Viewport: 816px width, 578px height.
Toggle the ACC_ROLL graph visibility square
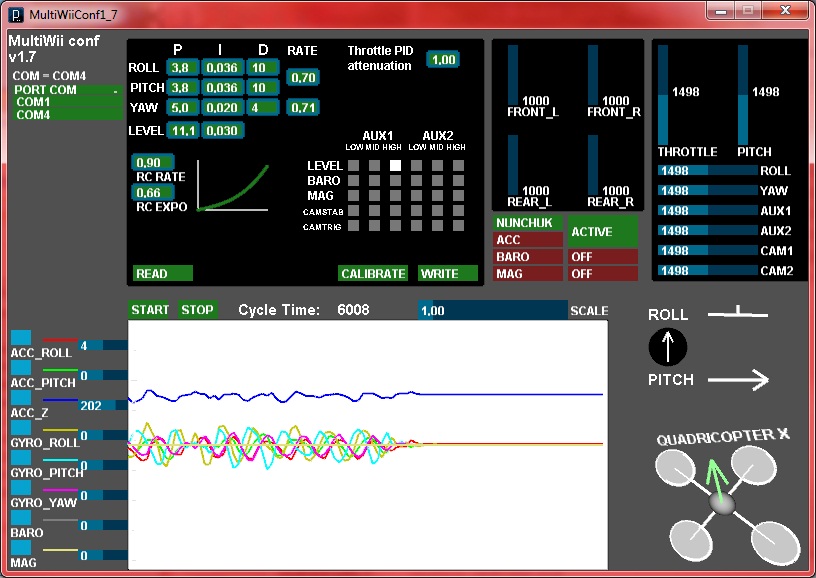pyautogui.click(x=20, y=338)
